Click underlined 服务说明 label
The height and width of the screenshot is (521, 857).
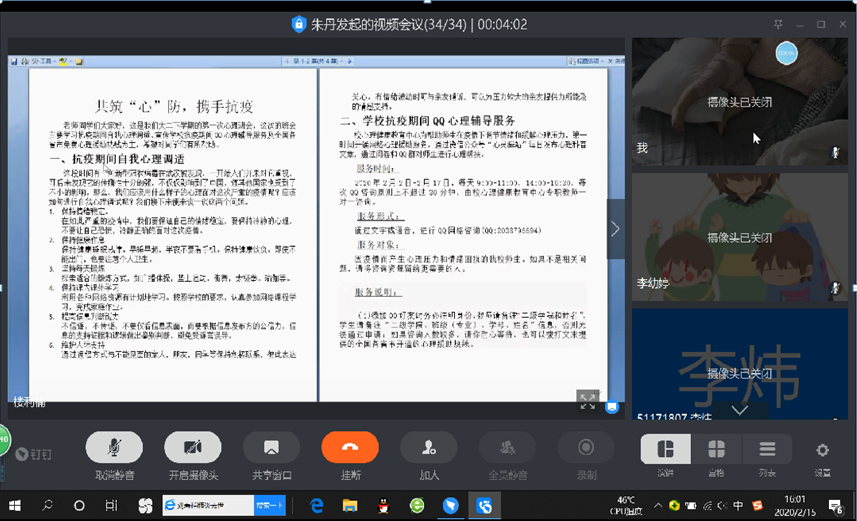[377, 292]
